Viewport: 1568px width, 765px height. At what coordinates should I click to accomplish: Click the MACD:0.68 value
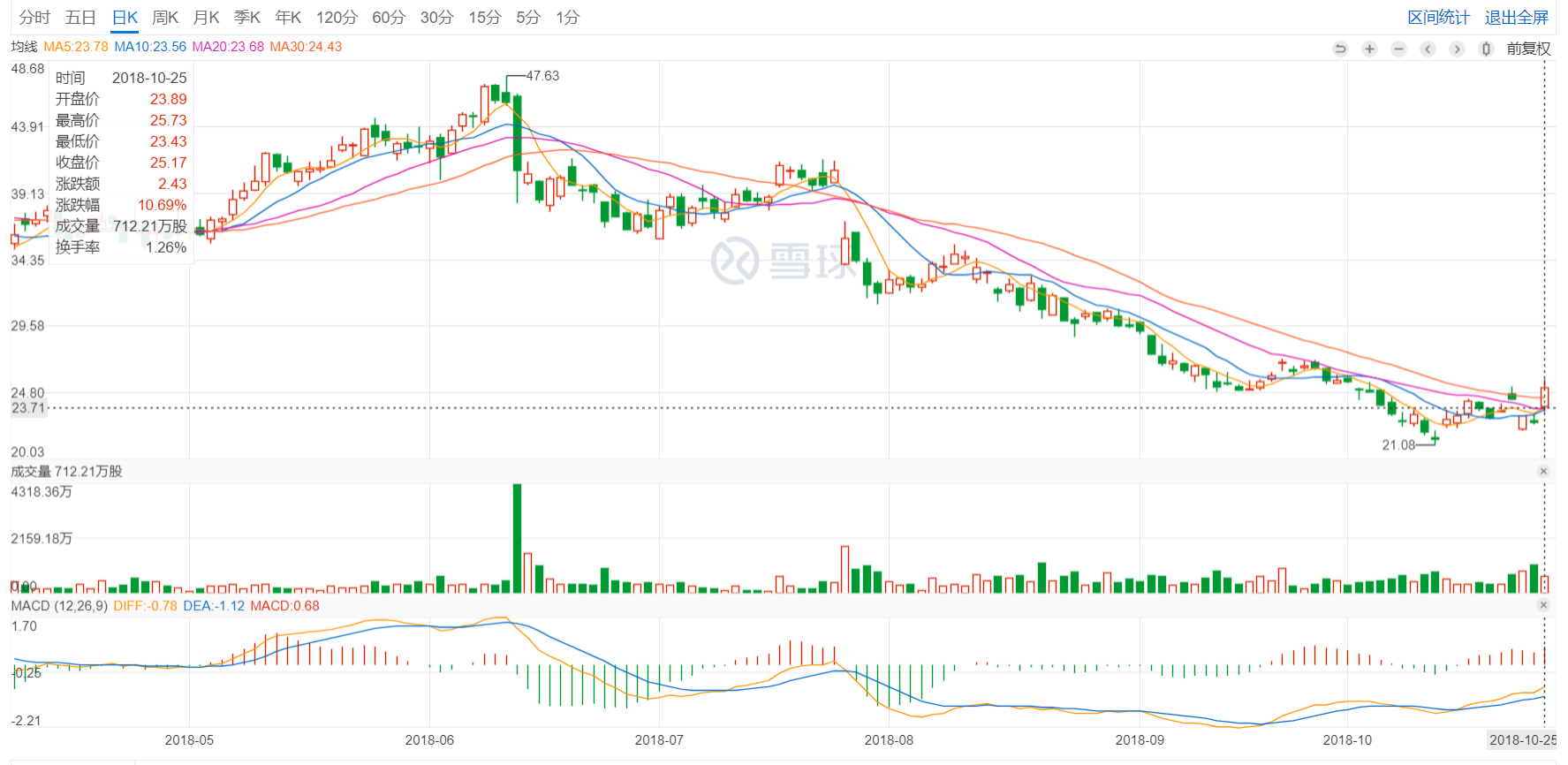click(284, 606)
